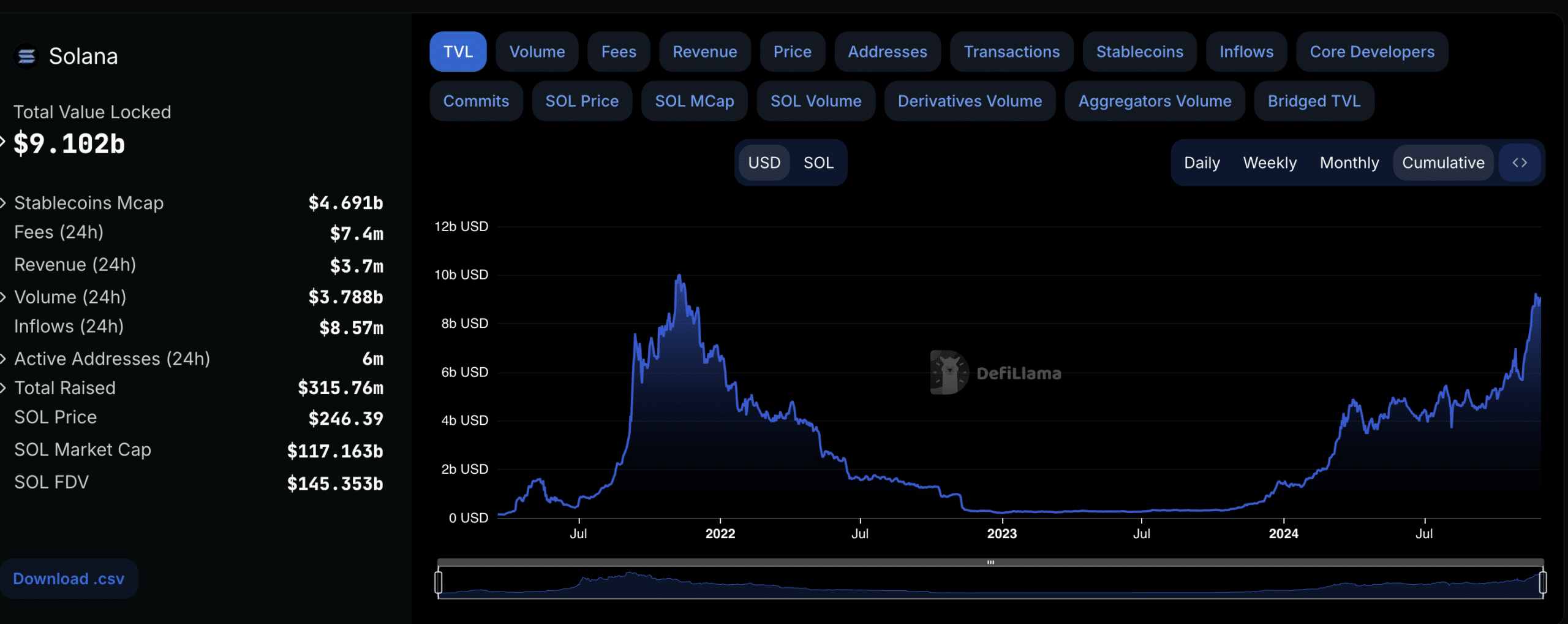Toggle the Inflows chart metric
The image size is (1568, 624).
[x=1246, y=51]
